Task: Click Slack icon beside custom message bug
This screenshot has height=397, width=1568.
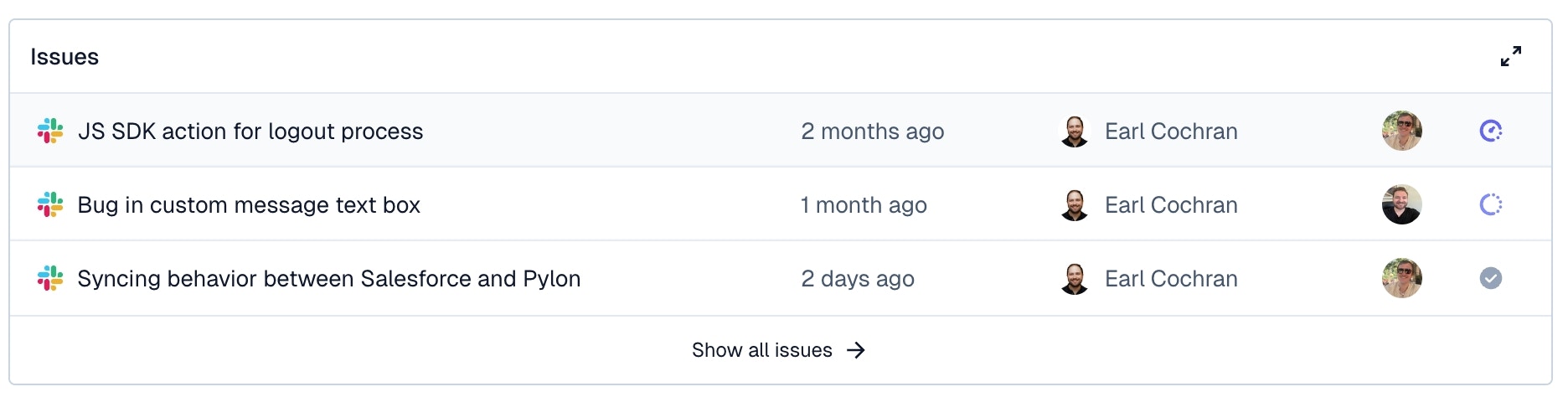Action: (50, 204)
